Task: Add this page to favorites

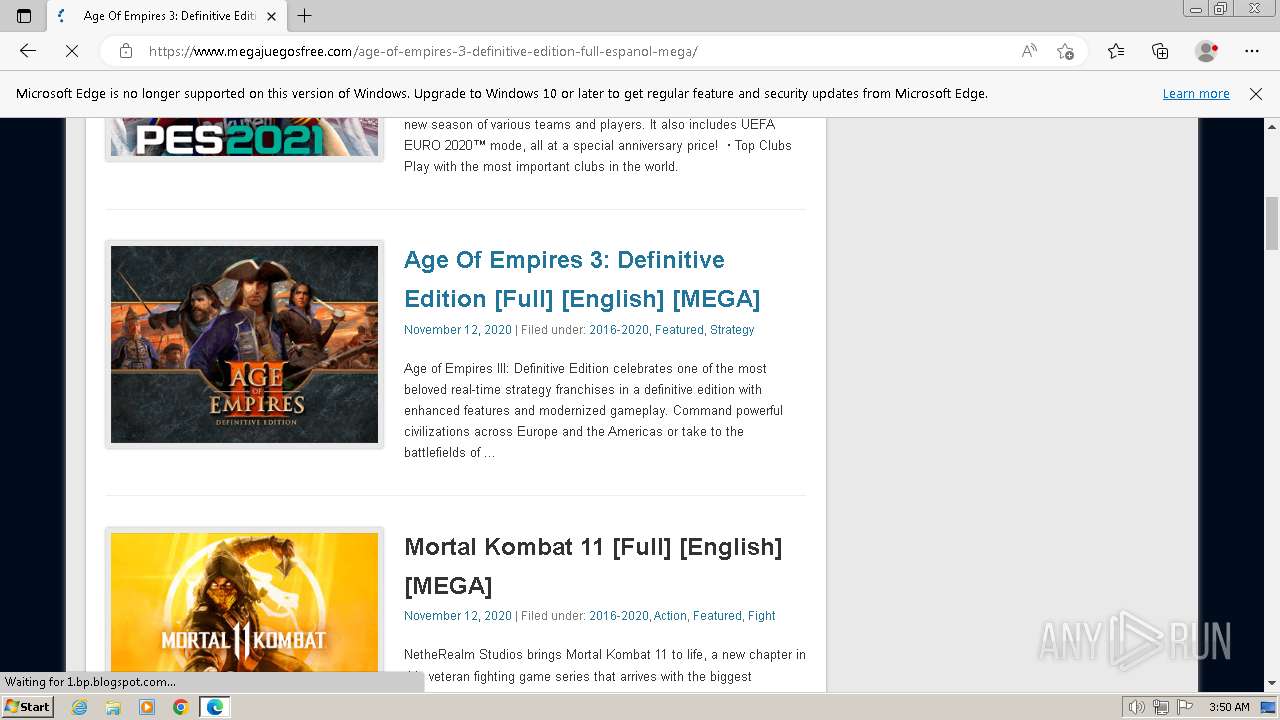Action: tap(1065, 51)
